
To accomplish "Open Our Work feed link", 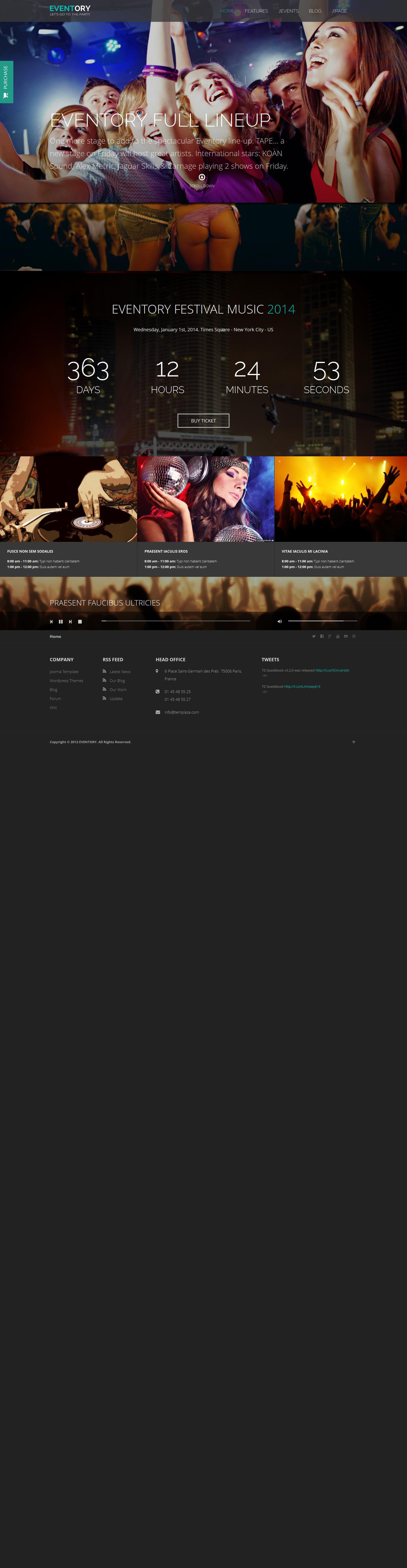I will pos(118,690).
